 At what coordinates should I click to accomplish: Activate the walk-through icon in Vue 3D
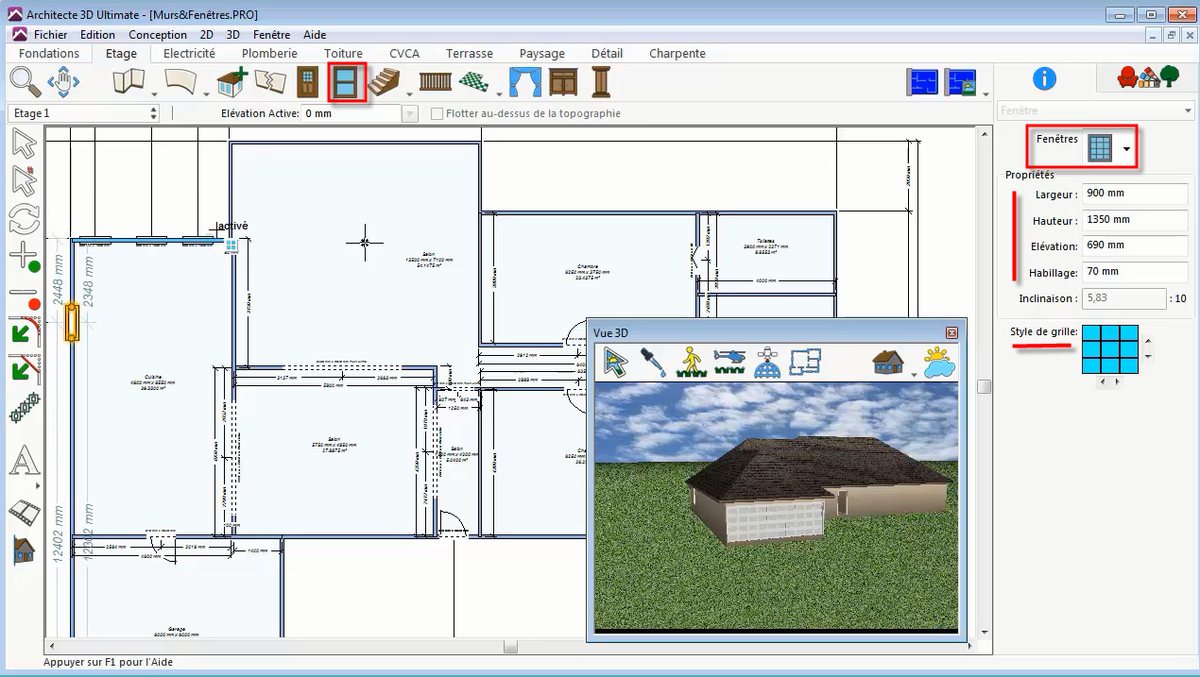tap(692, 361)
